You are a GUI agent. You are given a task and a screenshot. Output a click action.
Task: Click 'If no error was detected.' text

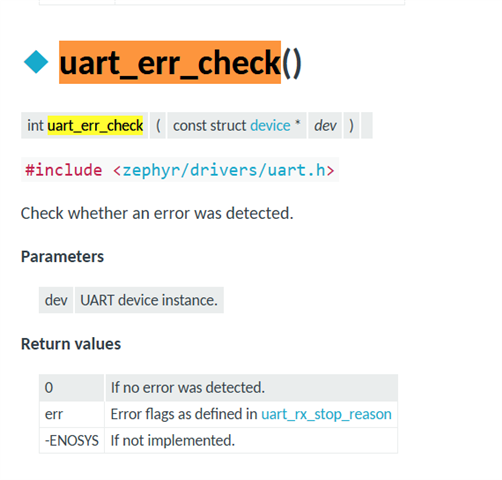tap(188, 388)
